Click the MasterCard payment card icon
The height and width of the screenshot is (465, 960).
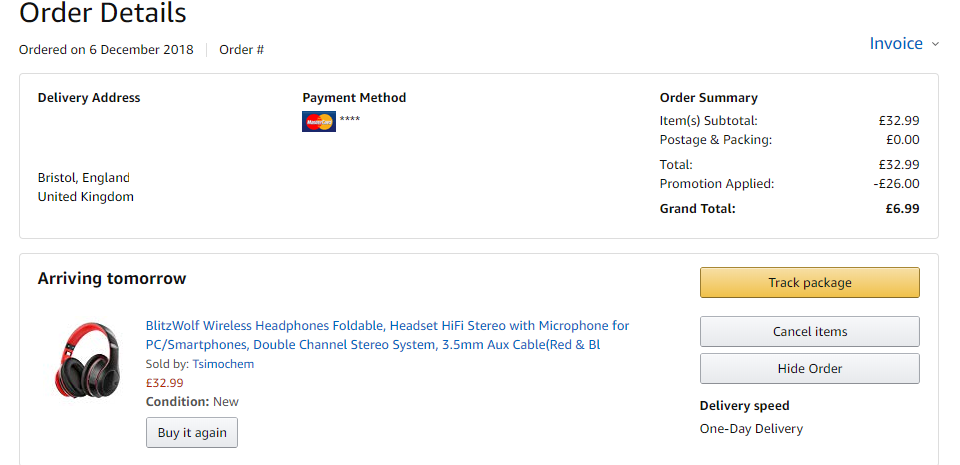(x=319, y=121)
